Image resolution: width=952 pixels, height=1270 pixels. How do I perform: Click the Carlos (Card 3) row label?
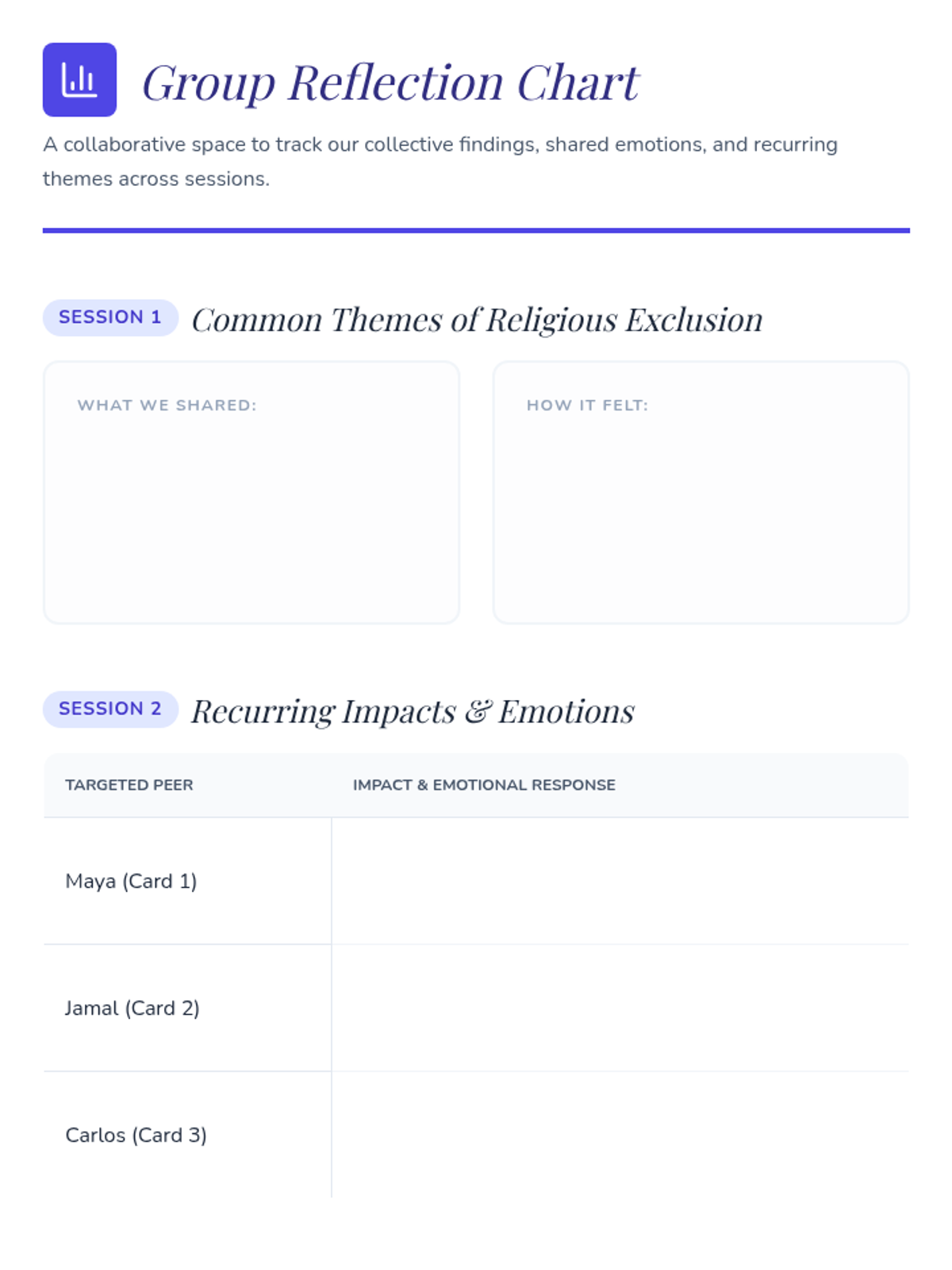click(136, 1135)
